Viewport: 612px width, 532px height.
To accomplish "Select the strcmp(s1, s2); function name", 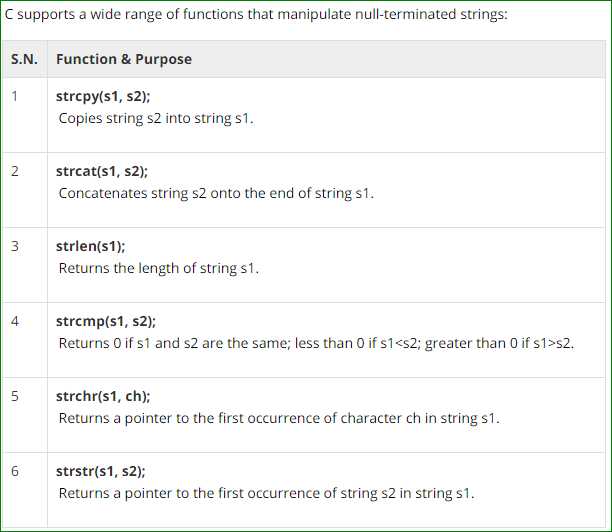I will point(106,321).
